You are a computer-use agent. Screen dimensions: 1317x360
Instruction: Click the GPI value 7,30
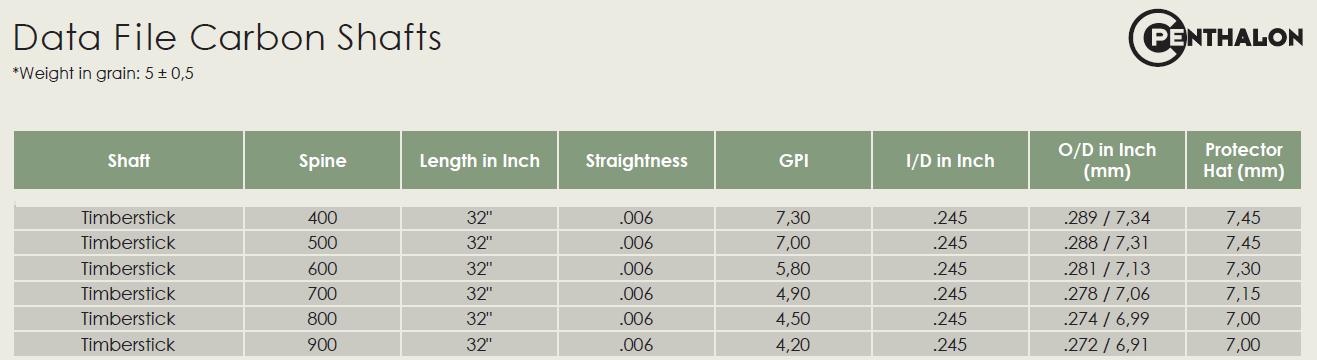(x=793, y=218)
